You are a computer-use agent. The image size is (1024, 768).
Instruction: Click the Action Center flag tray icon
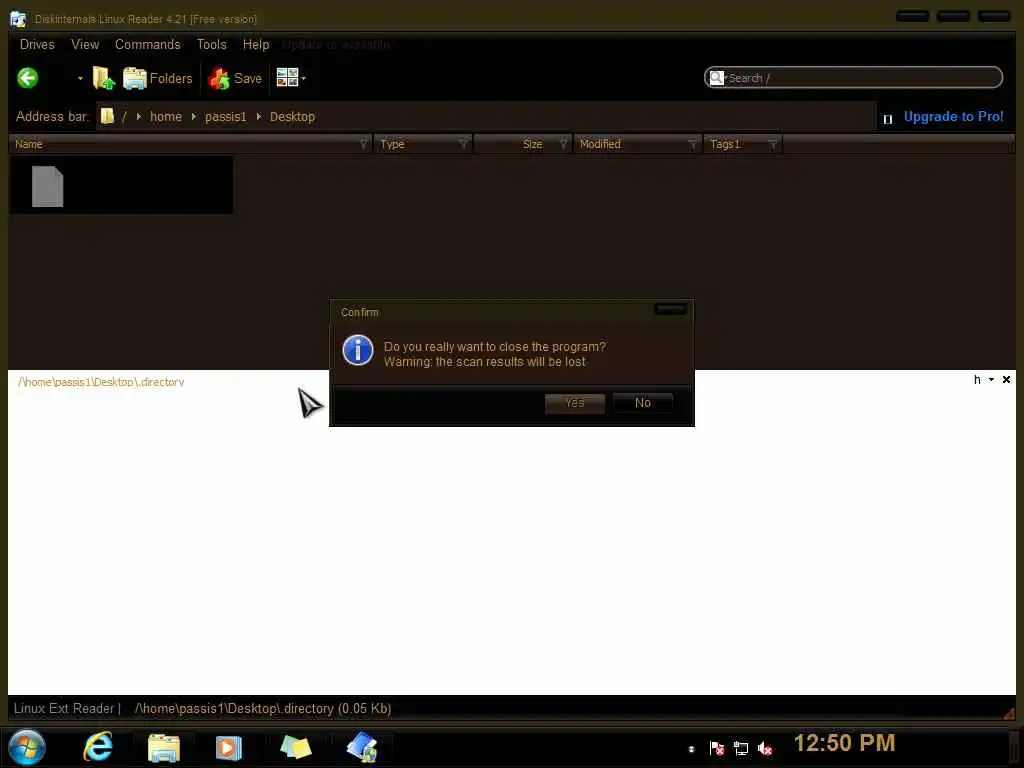716,748
